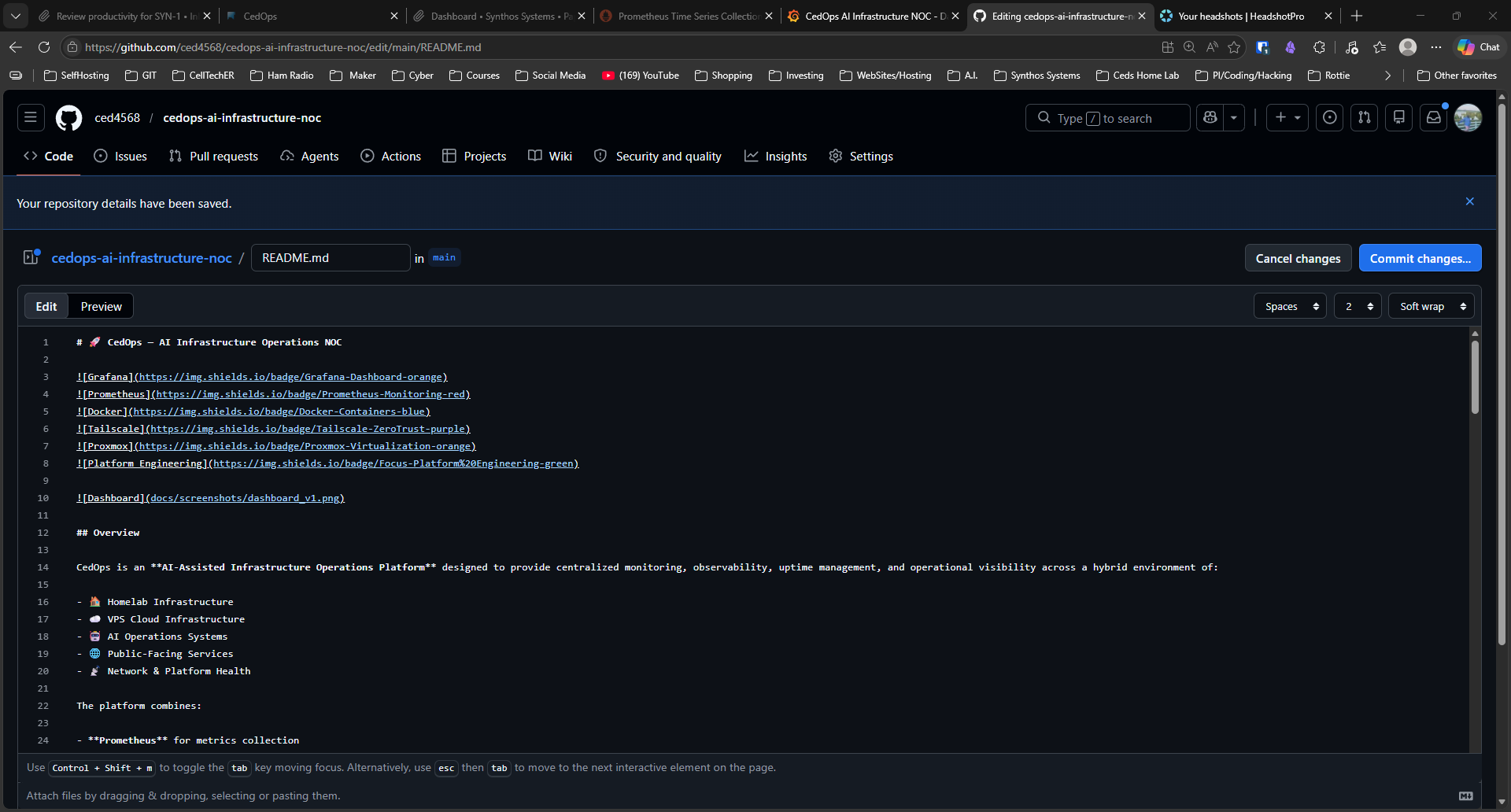Open browser extensions puzzle icon

pyautogui.click(x=1319, y=47)
